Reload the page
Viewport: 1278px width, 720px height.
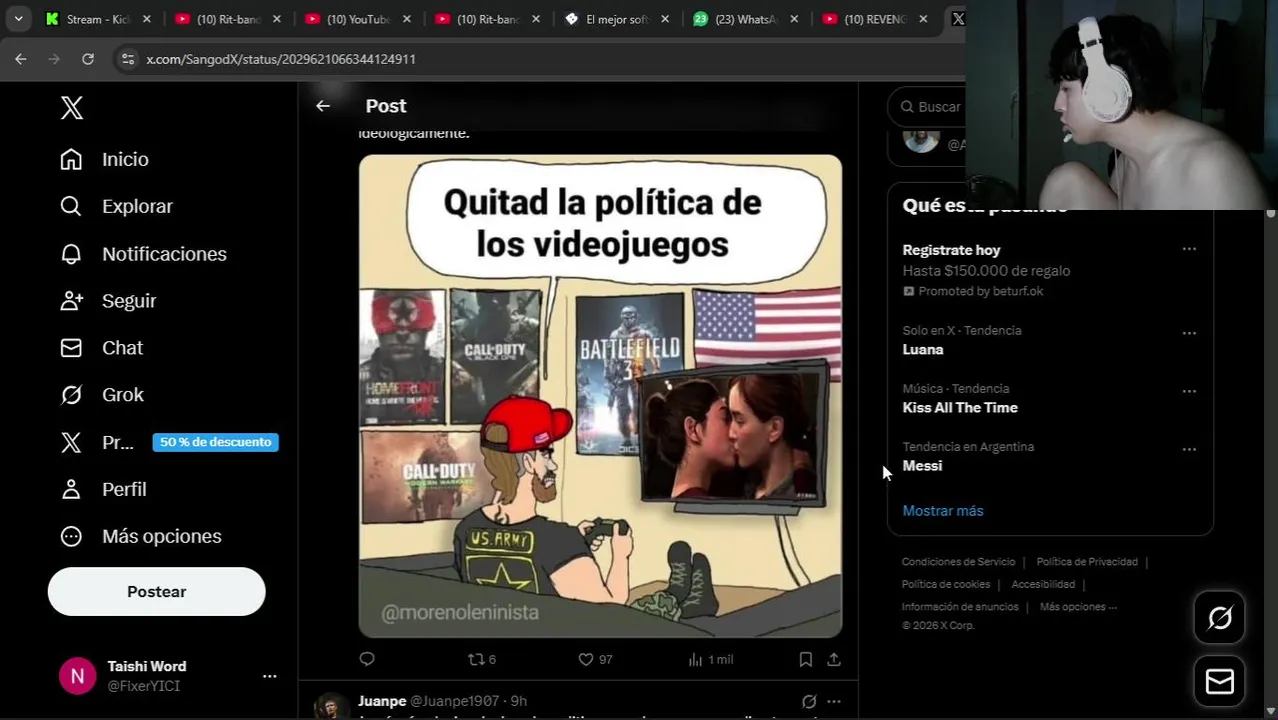point(88,59)
